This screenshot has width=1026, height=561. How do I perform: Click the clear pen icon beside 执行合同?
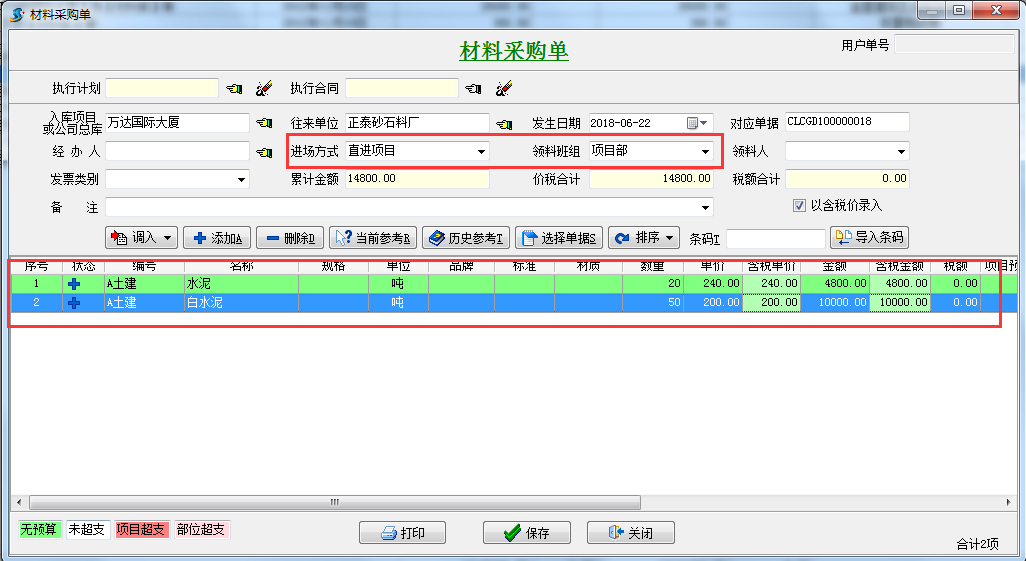503,88
